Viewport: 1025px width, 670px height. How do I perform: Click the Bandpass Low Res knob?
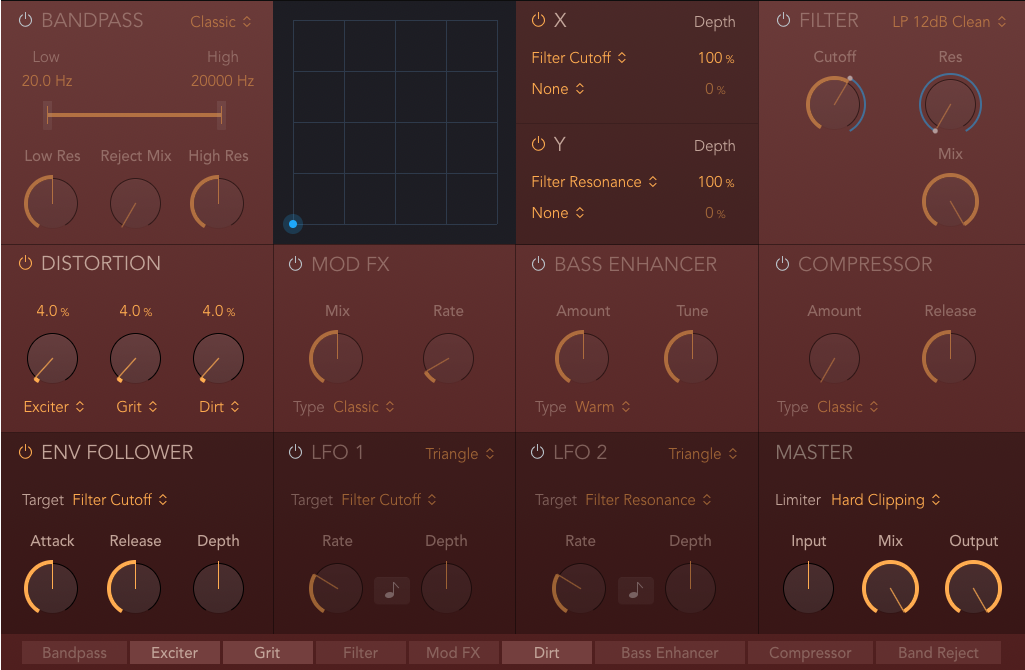52,203
